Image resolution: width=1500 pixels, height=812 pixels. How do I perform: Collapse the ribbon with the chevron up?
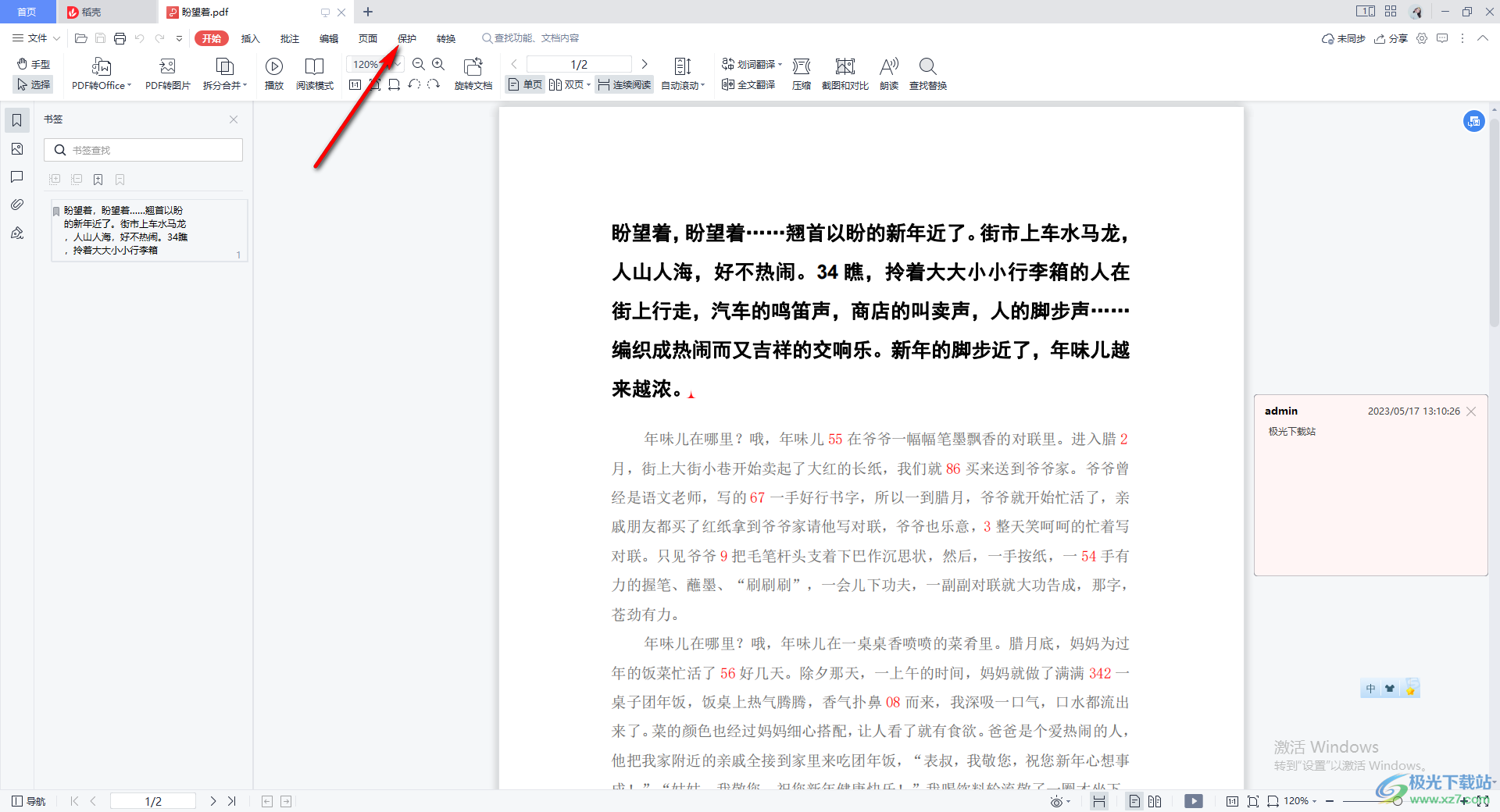click(x=1483, y=38)
